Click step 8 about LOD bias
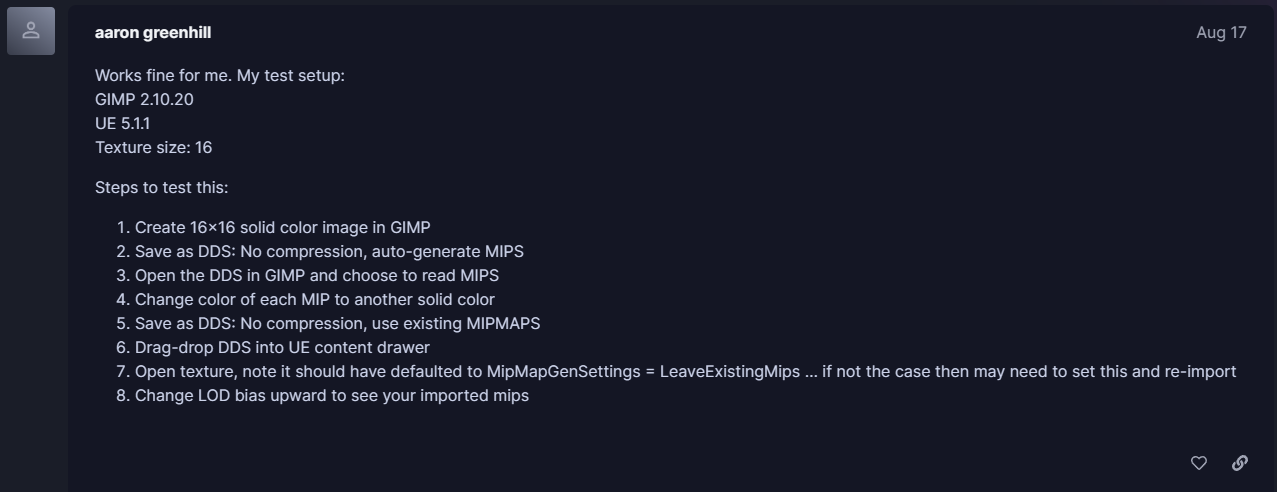 tap(331, 395)
